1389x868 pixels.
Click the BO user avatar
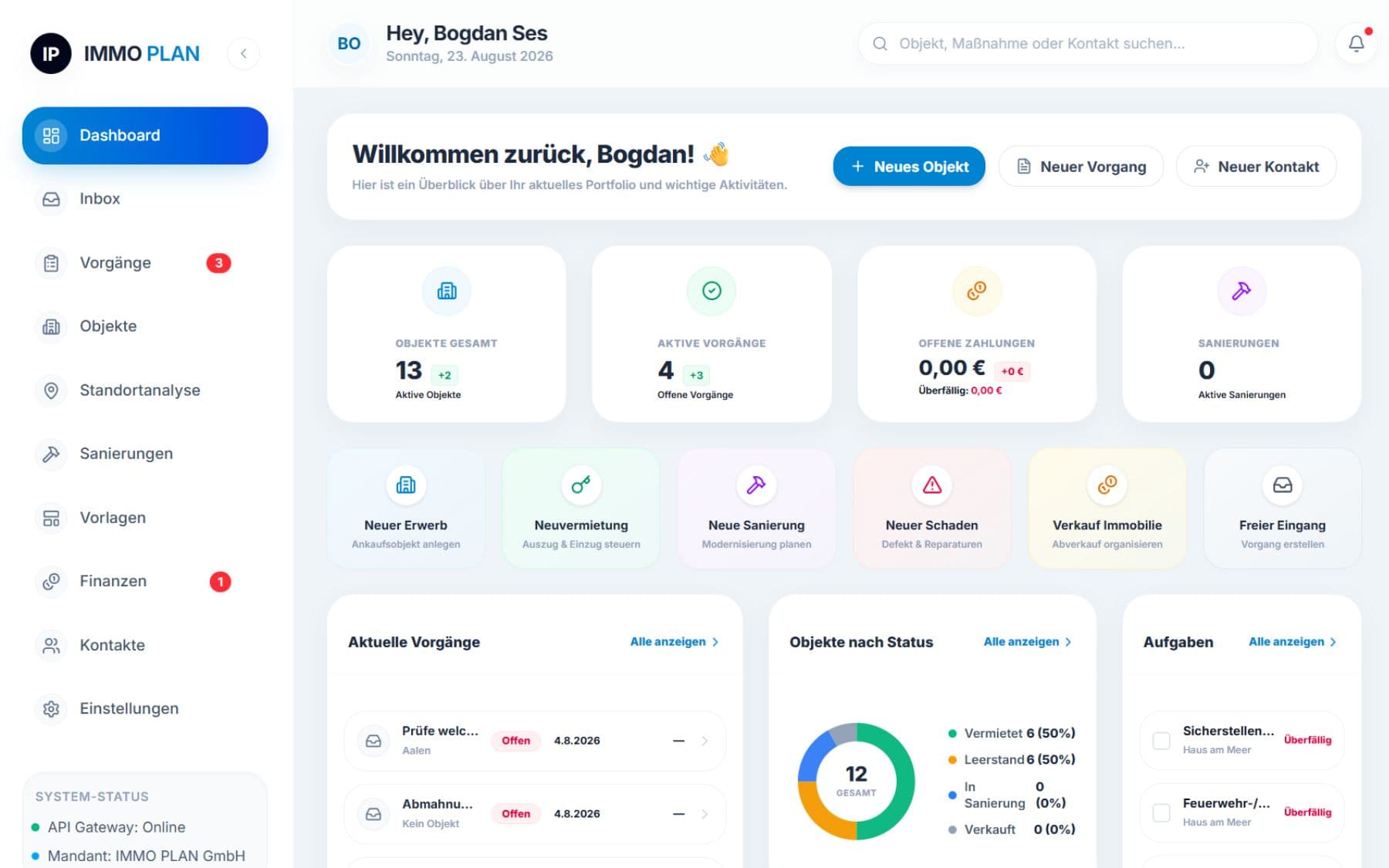349,44
